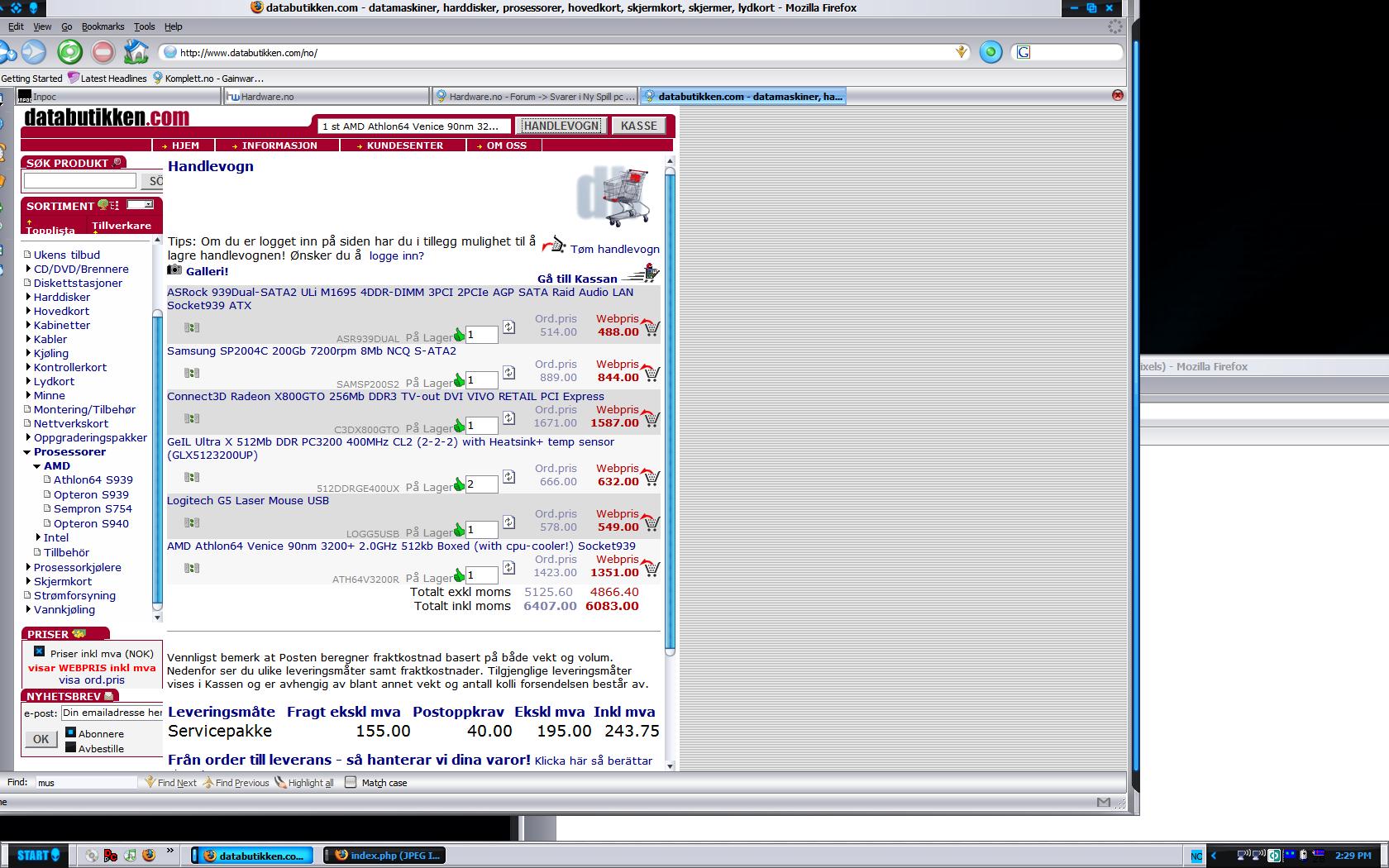Screen dimensions: 1389x868
Task: Toggle Priser inkl mva (NOK) checkbox
Action: tap(39, 651)
